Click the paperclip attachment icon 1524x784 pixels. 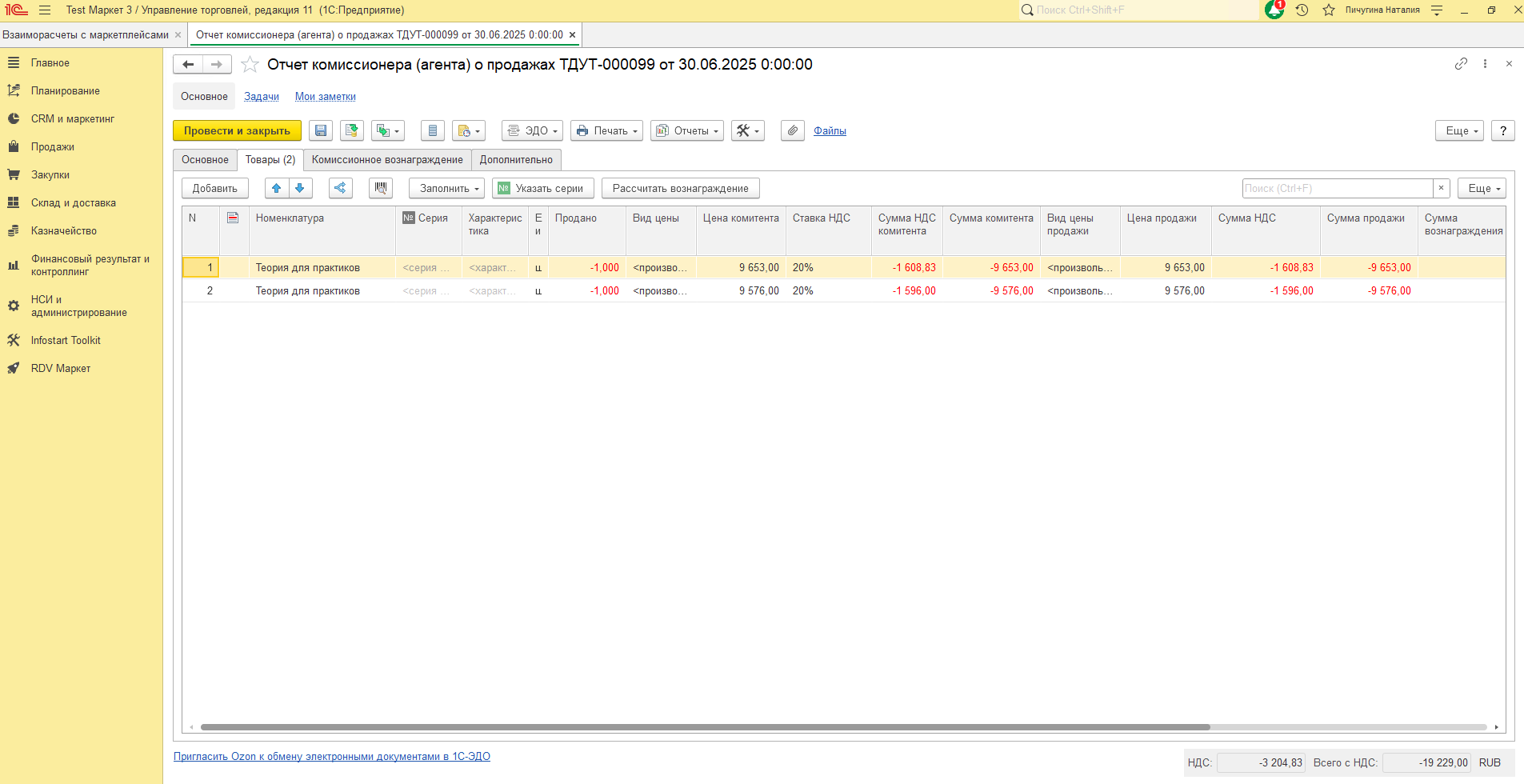(792, 130)
